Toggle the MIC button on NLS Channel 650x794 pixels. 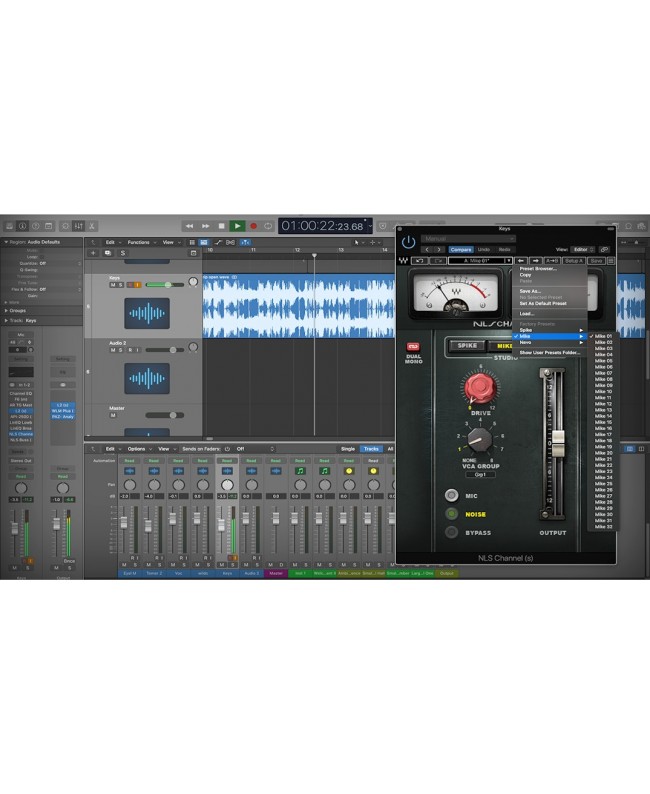pyautogui.click(x=452, y=496)
